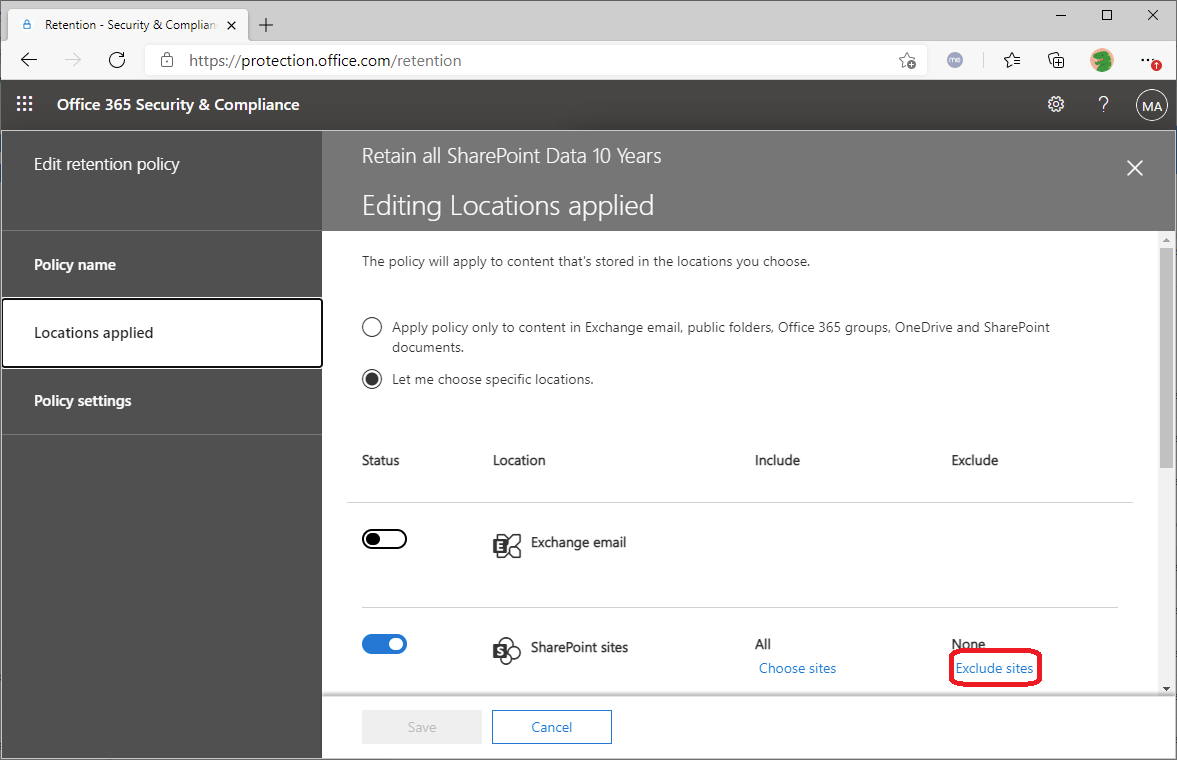
Task: Click the vertical scrollbar thumb
Action: pyautogui.click(x=1166, y=358)
